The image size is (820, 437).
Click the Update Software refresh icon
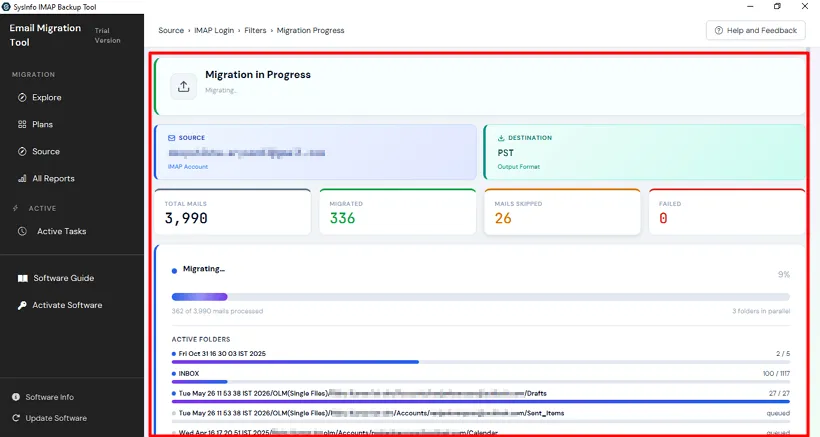16,418
